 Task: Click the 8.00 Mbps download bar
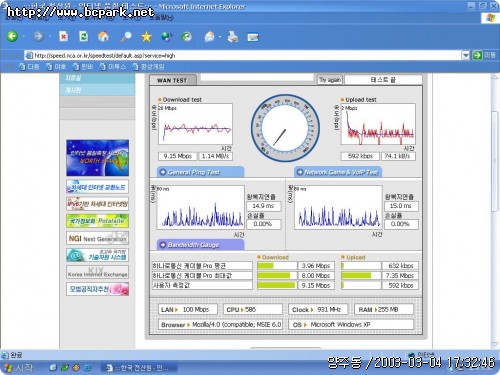click(x=277, y=276)
